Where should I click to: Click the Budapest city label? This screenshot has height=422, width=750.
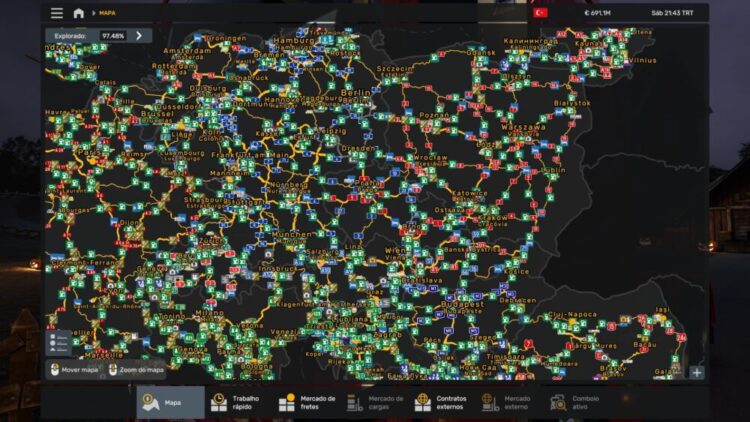pyautogui.click(x=463, y=304)
